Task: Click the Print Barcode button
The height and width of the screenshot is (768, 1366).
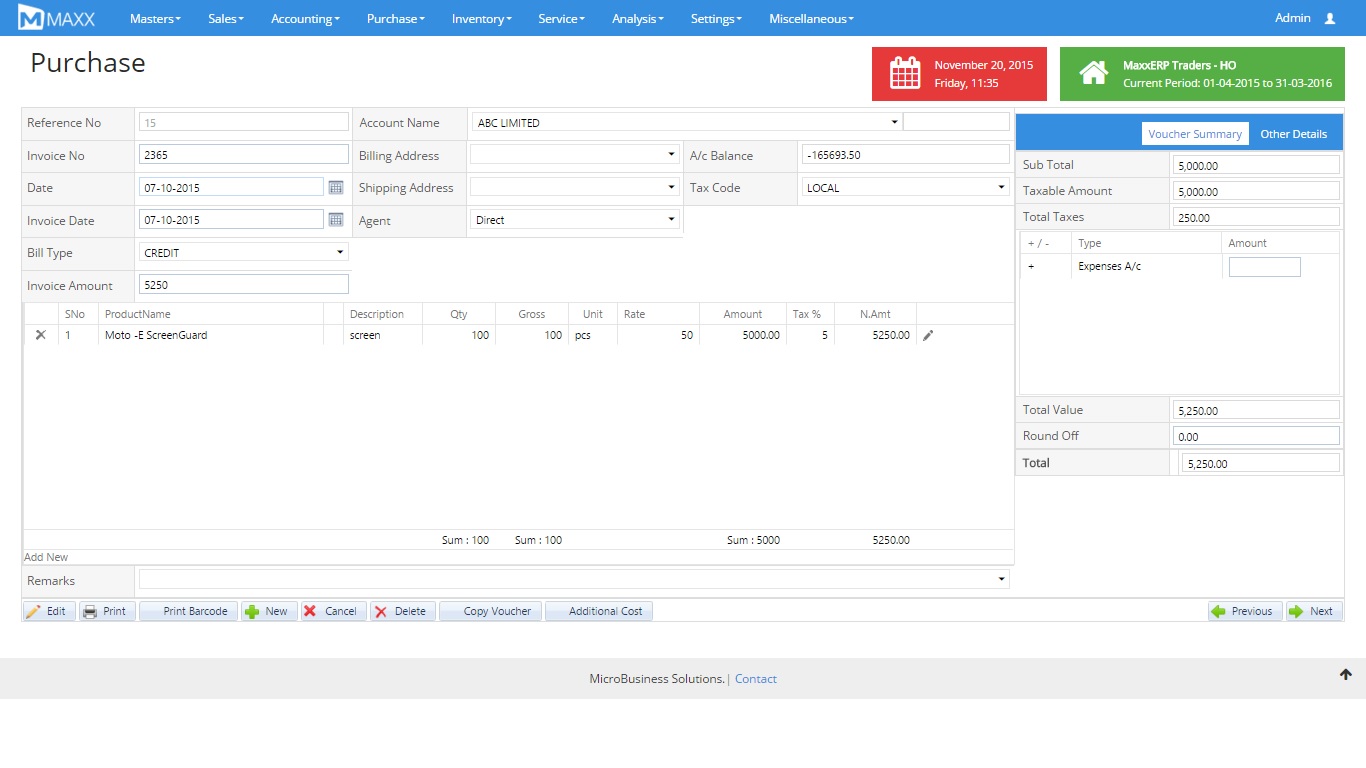Action: tap(189, 611)
